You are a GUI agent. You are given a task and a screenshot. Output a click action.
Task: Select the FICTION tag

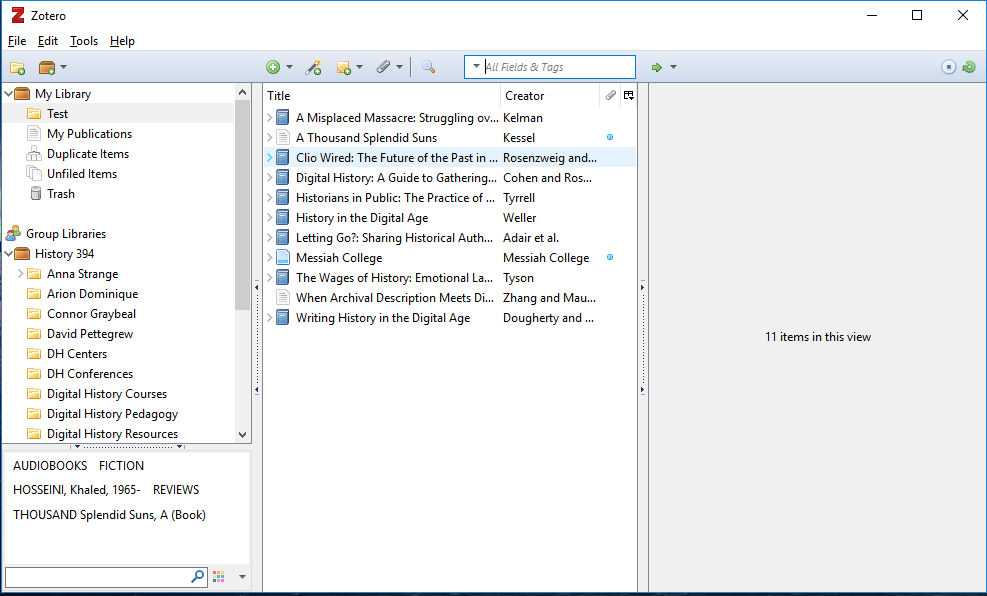click(x=121, y=466)
